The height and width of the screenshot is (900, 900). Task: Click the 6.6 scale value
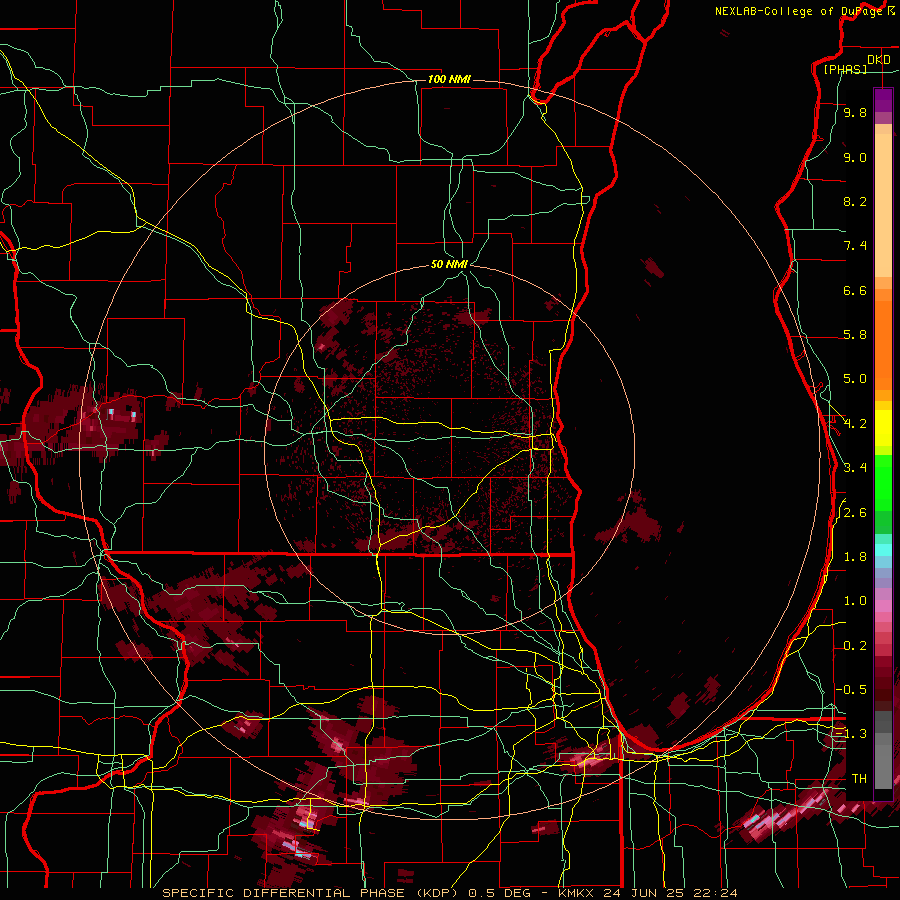pyautogui.click(x=855, y=290)
